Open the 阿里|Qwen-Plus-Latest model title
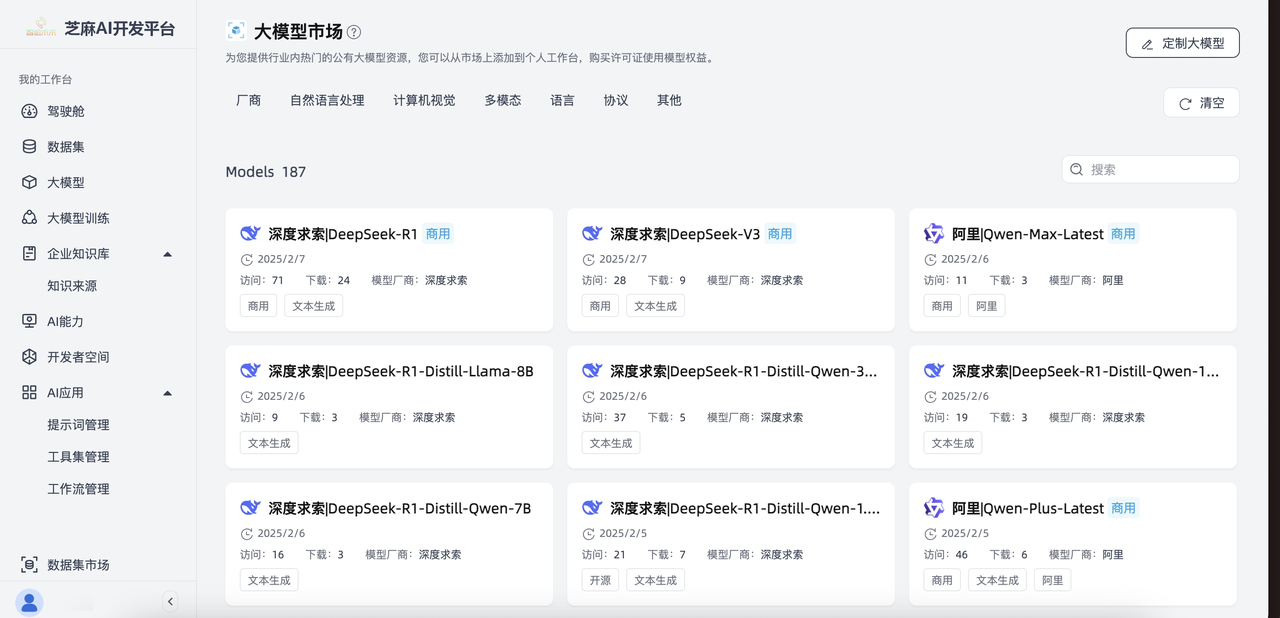This screenshot has height=618, width=1280. tap(1028, 508)
